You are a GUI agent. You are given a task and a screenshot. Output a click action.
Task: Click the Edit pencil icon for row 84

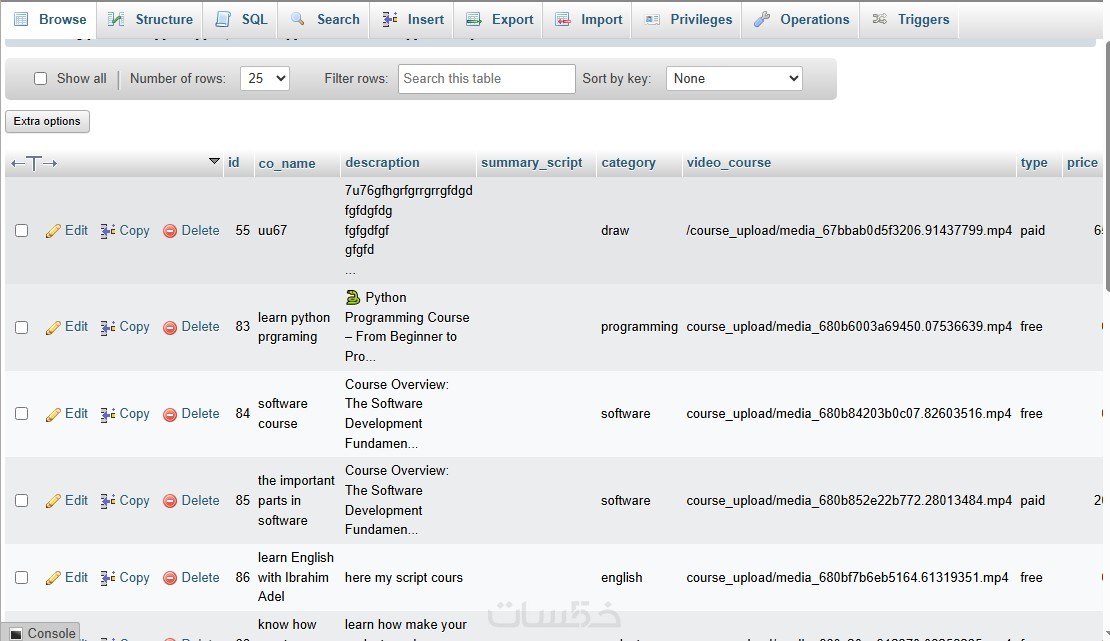coord(53,414)
